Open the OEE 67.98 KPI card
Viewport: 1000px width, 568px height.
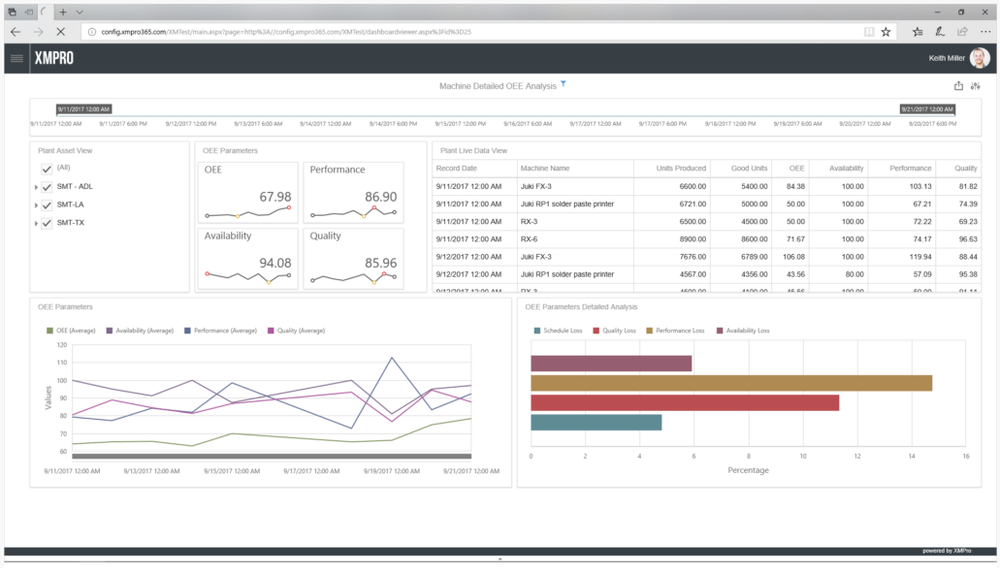click(x=248, y=193)
